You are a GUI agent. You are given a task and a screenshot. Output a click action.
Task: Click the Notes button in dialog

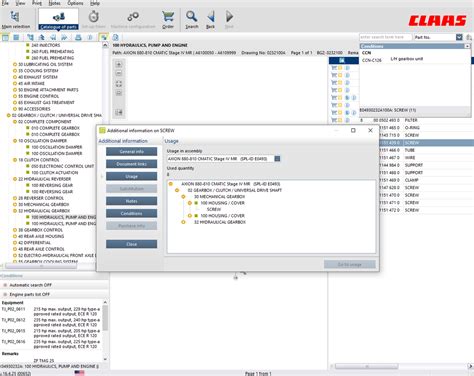point(132,201)
